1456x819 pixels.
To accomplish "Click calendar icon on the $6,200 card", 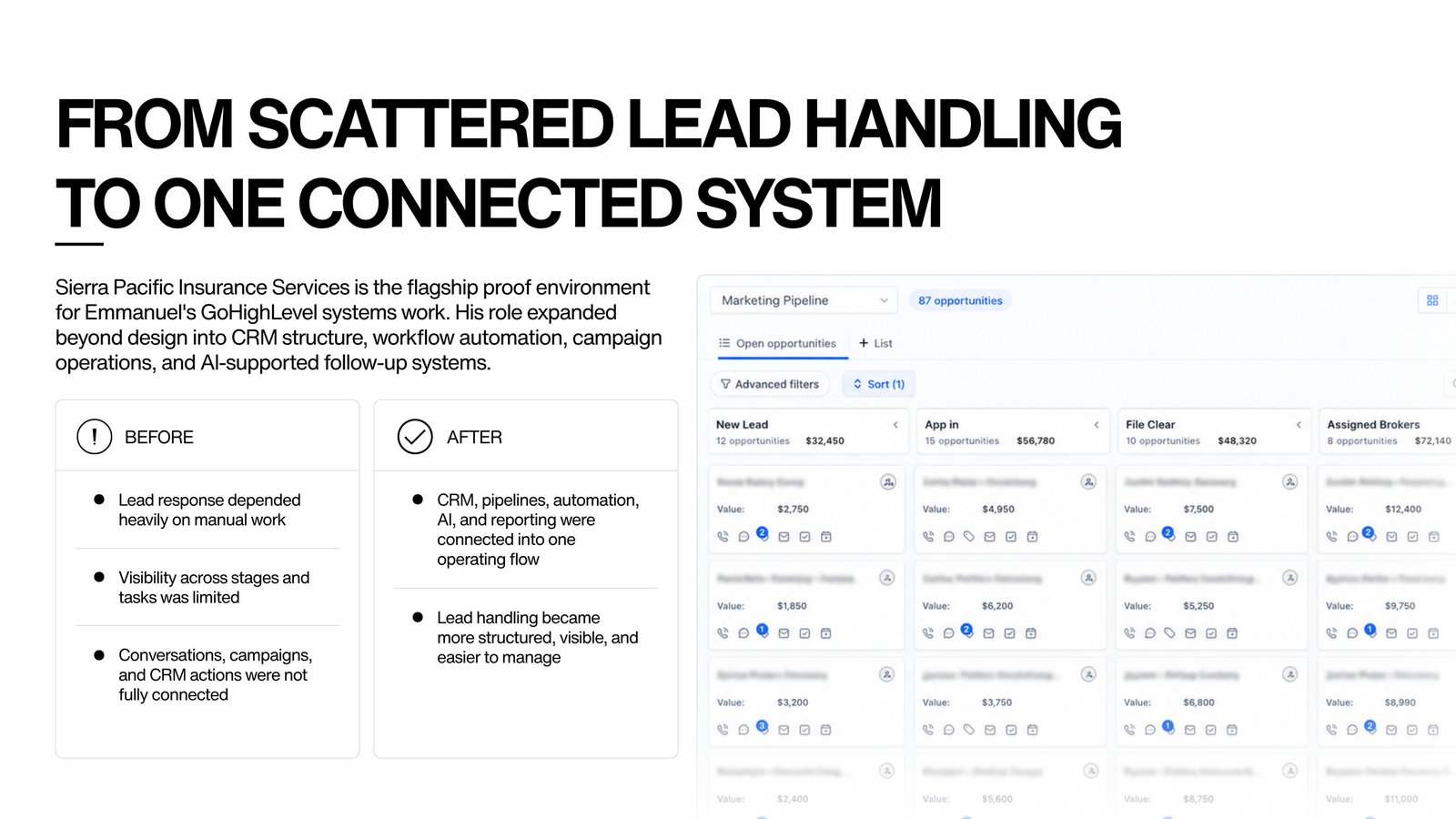I will coord(1031,633).
